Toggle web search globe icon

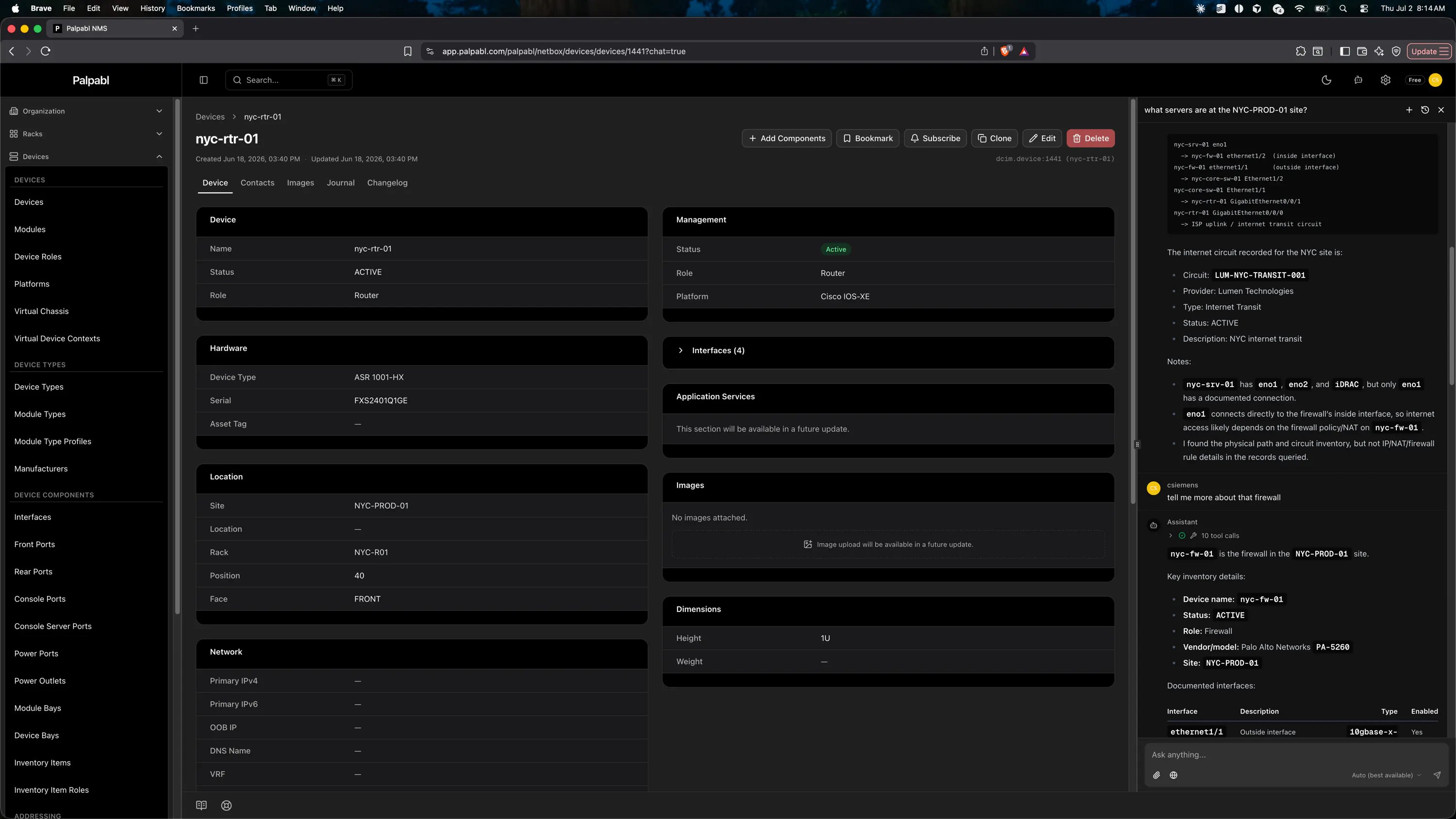pyautogui.click(x=1174, y=775)
